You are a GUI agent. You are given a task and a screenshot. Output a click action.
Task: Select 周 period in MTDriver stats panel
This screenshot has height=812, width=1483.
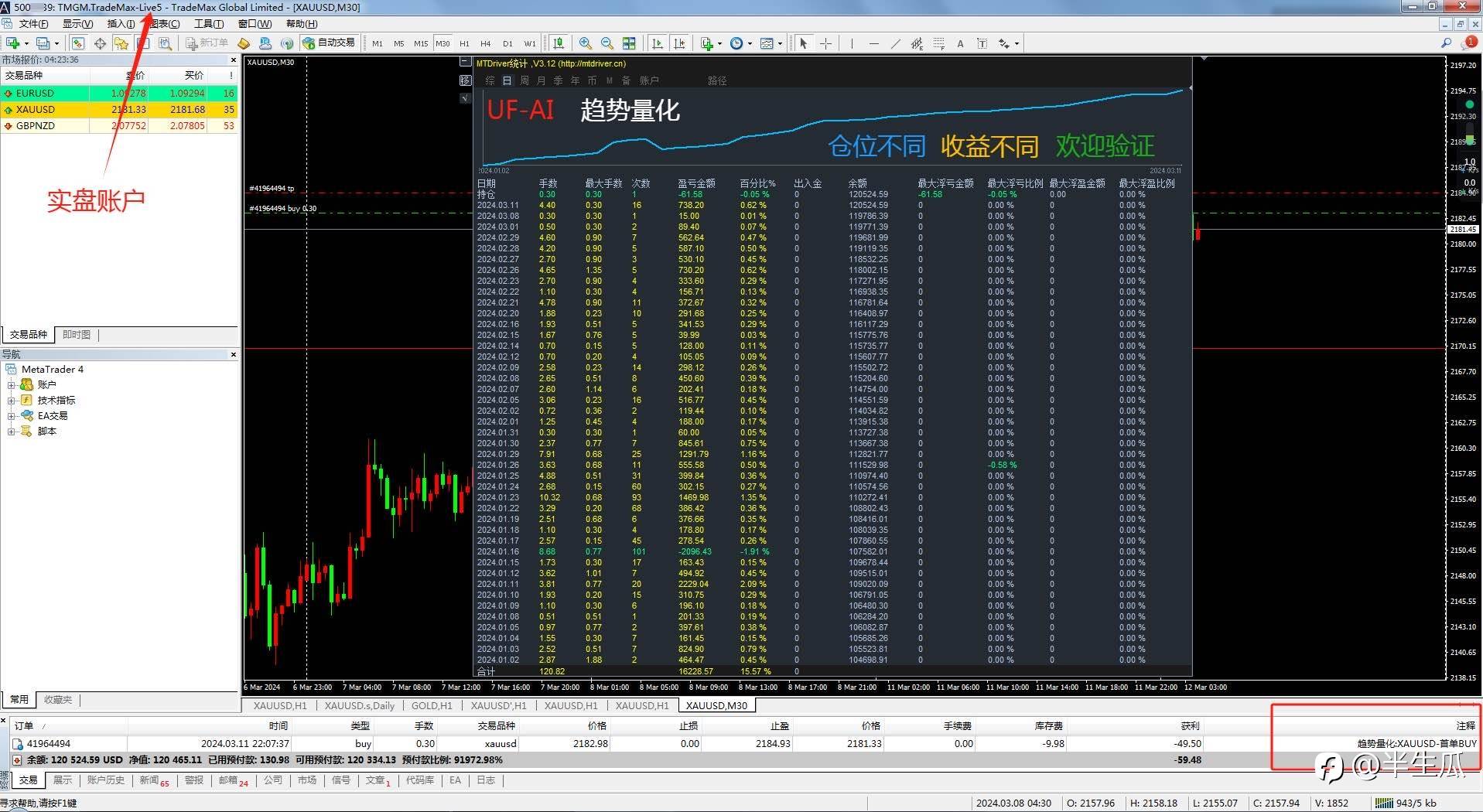[x=525, y=80]
